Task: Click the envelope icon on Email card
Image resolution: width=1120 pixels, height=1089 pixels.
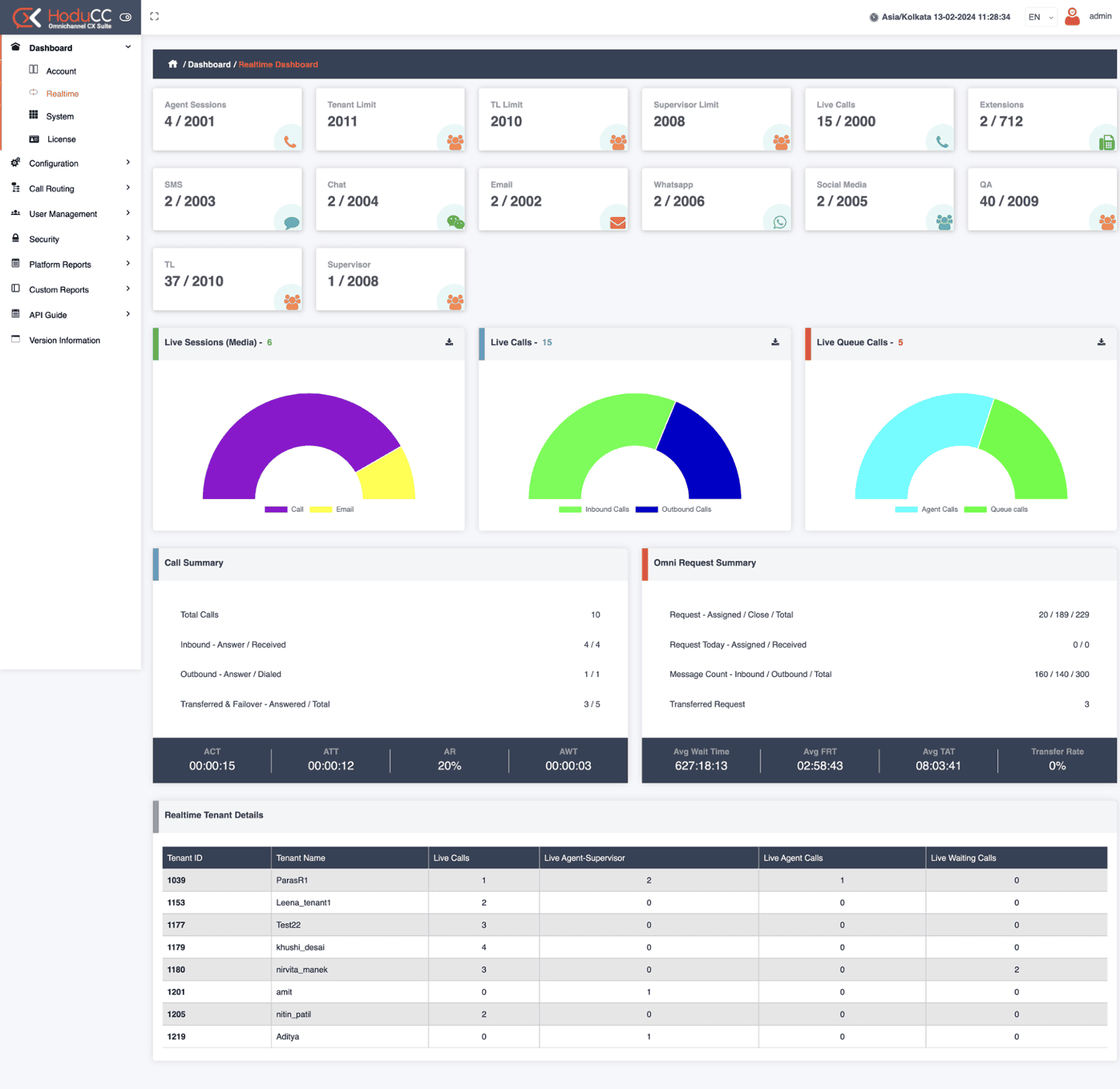Action: click(617, 223)
